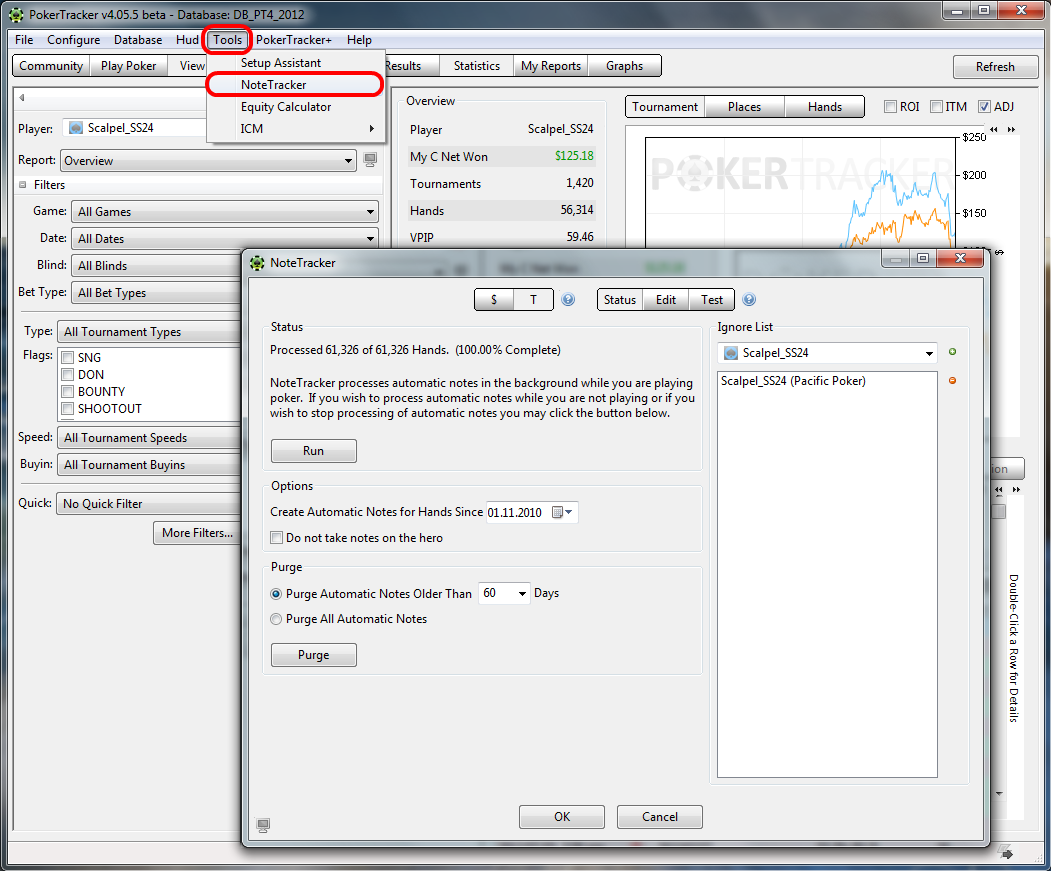Check the DON flag
Viewport: 1051px width, 871px height.
(x=68, y=375)
